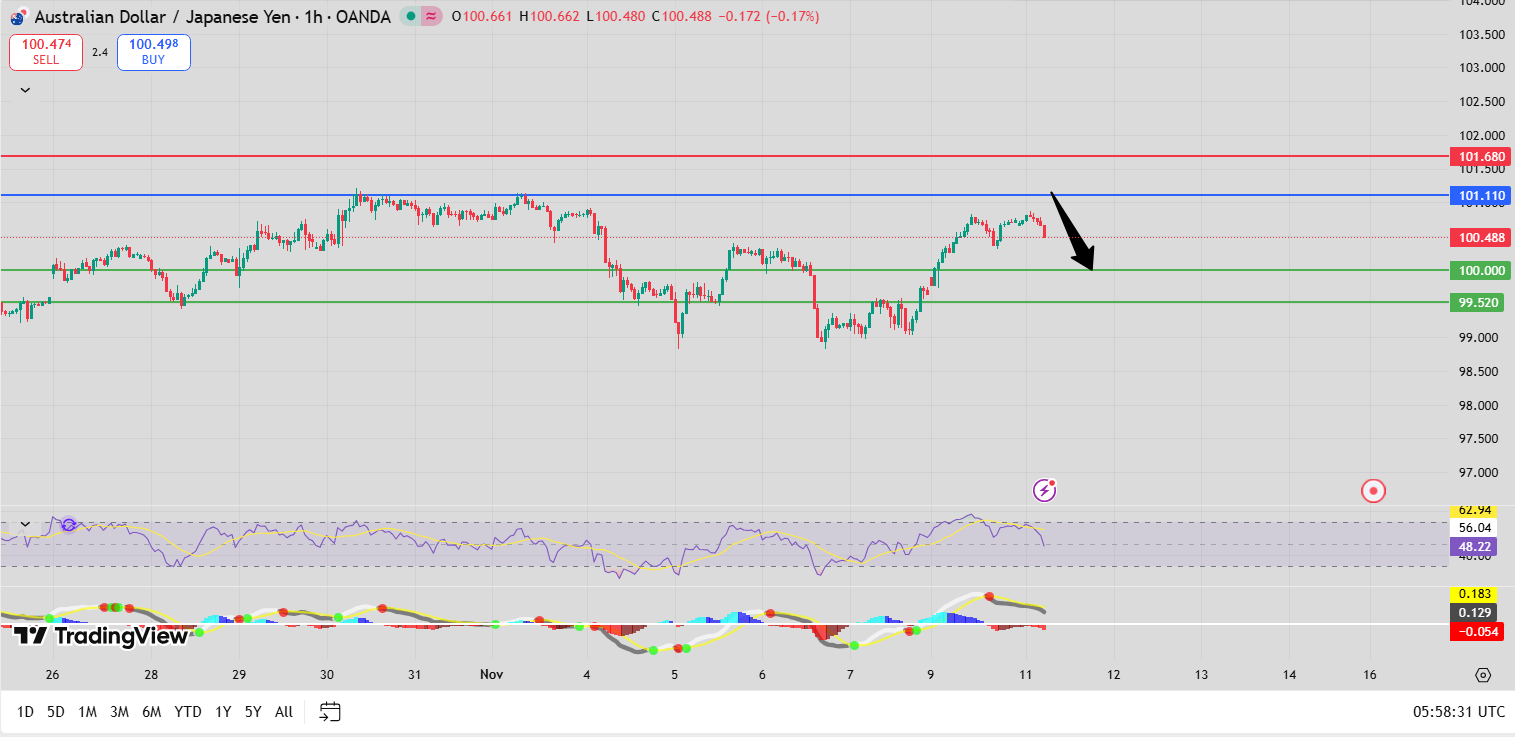Viewport: 1515px width, 737px height.
Task: Click the SELL button at 100.474
Action: tap(45, 51)
